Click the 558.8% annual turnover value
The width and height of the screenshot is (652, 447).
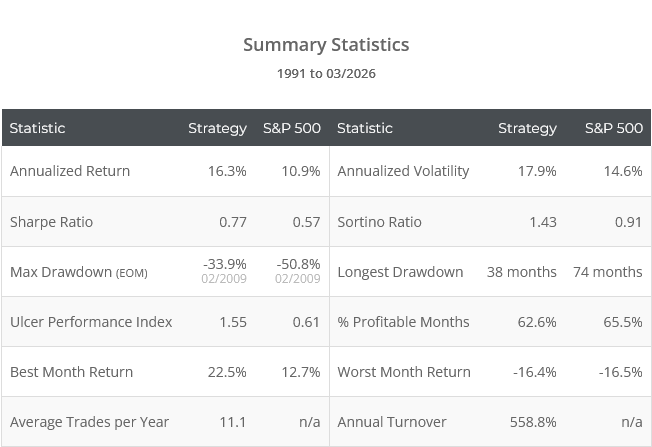tap(532, 422)
